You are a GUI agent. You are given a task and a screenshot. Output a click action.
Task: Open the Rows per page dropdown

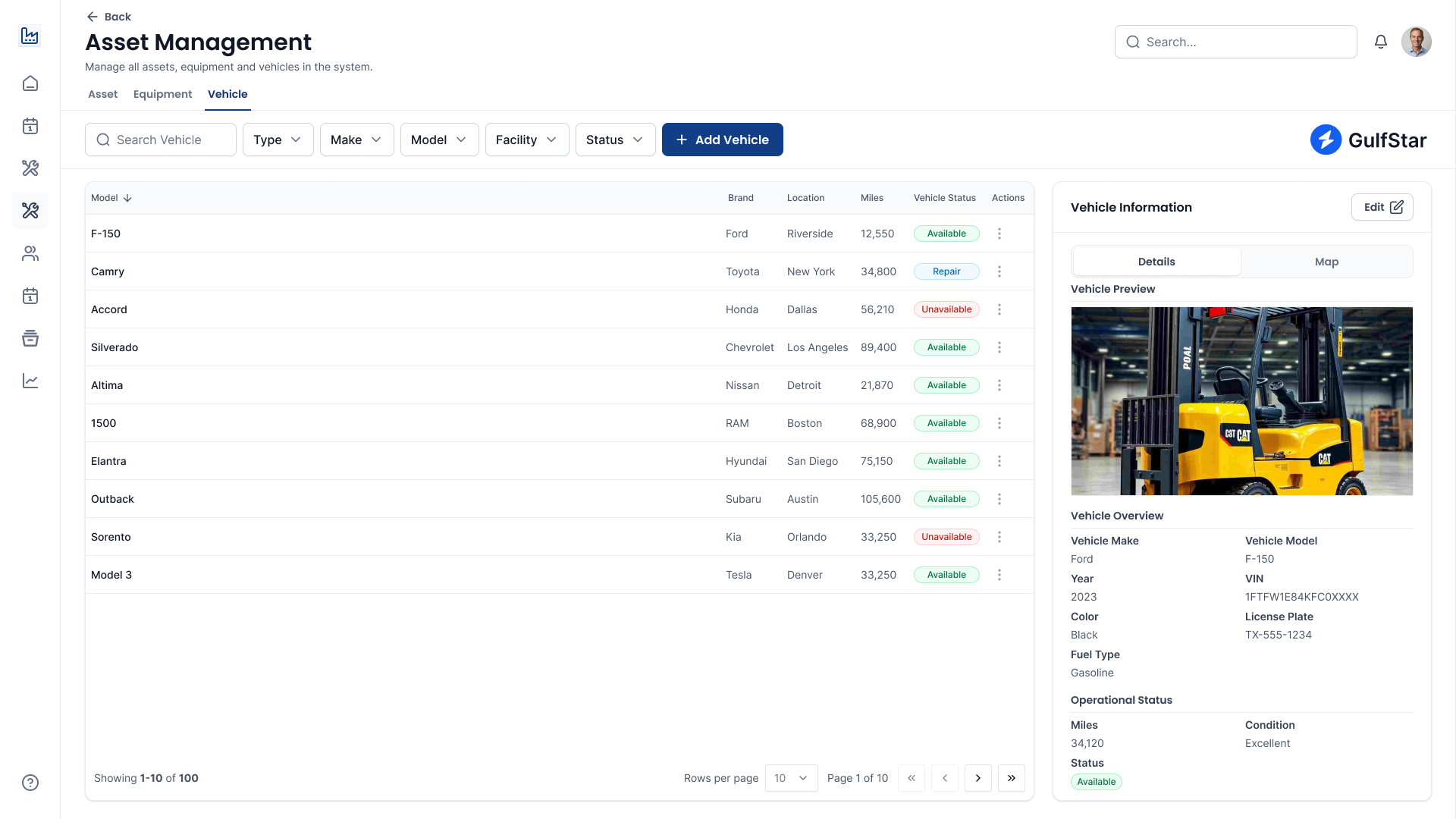click(791, 778)
